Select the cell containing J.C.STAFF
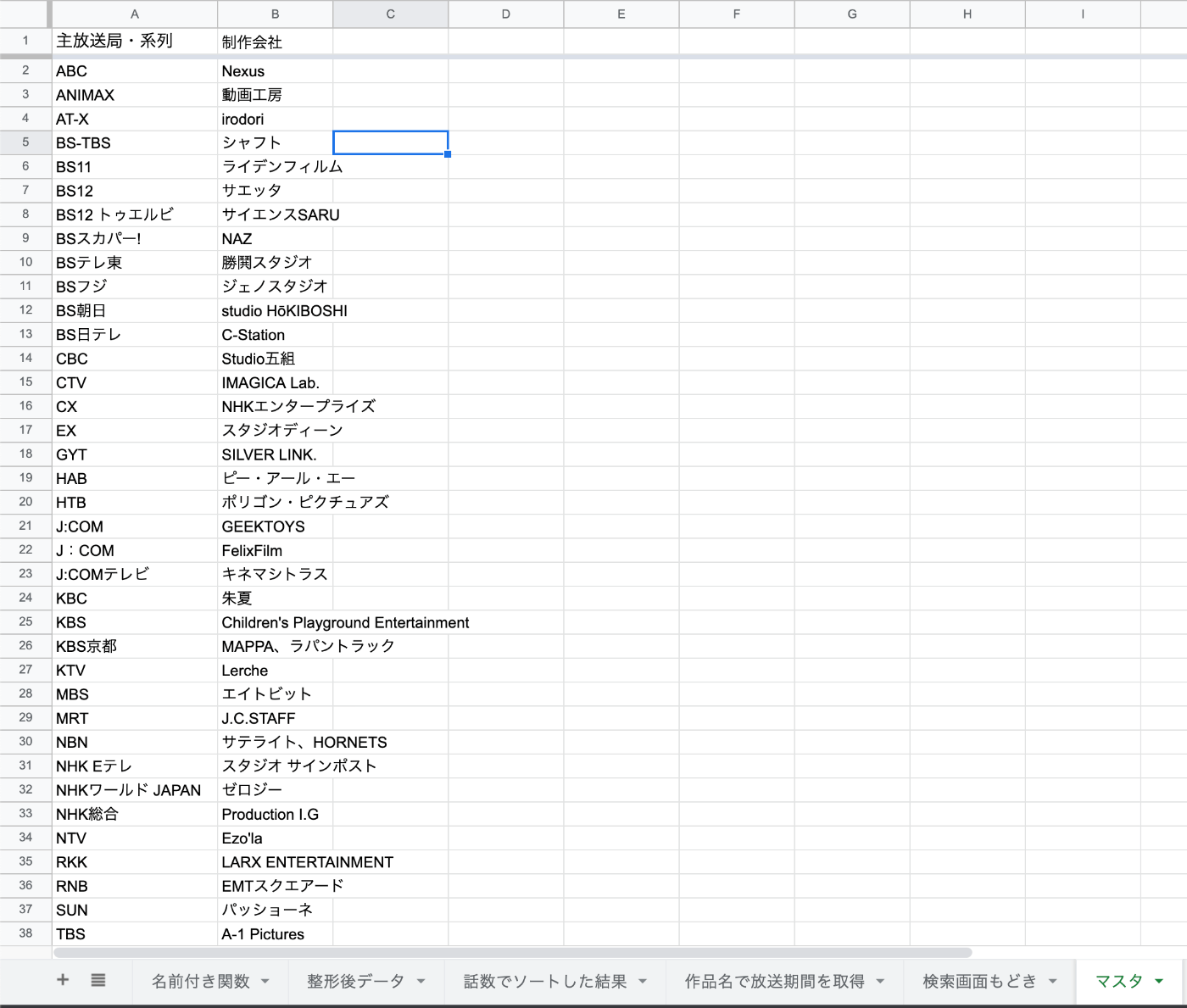Image resolution: width=1187 pixels, height=1008 pixels. (x=276, y=718)
